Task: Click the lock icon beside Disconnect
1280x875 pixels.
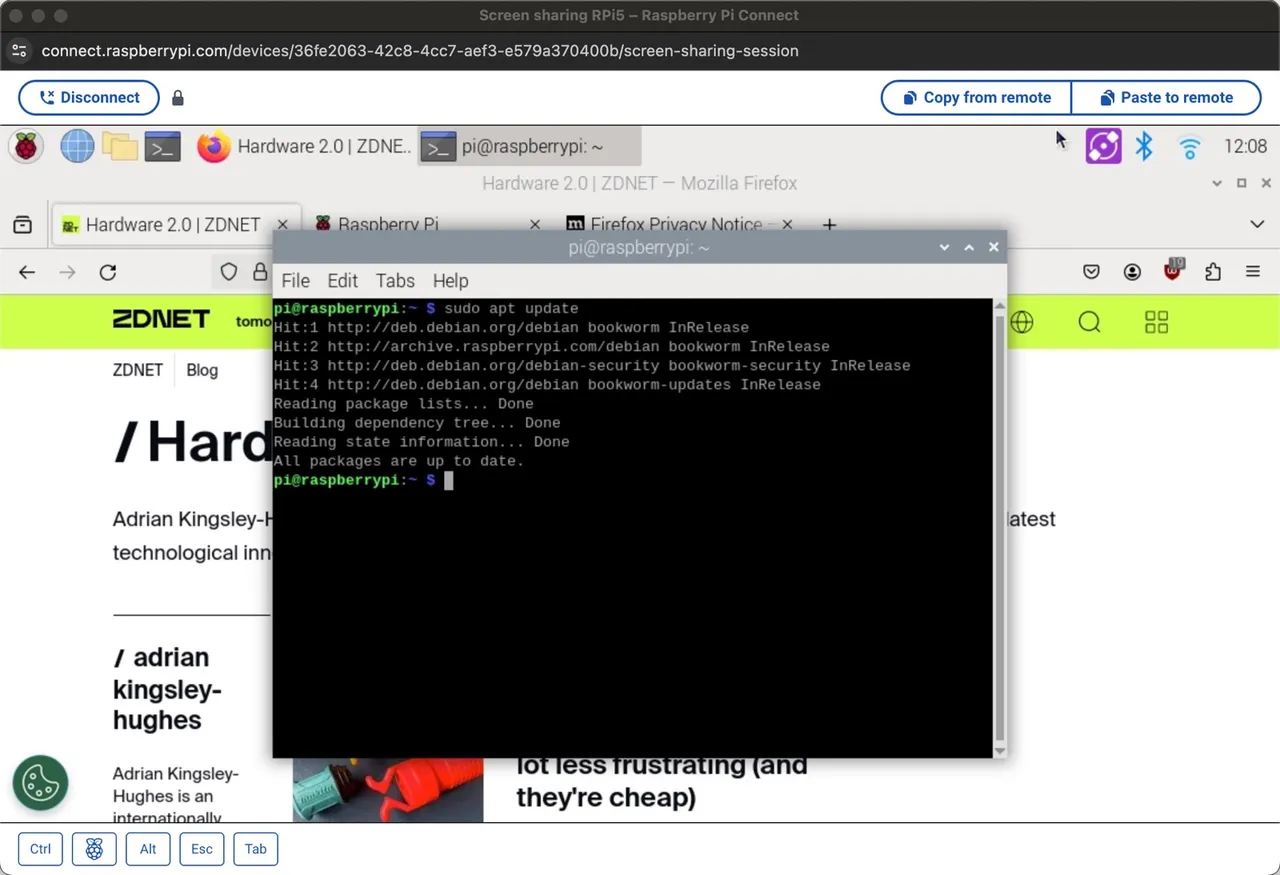Action: pyautogui.click(x=178, y=98)
